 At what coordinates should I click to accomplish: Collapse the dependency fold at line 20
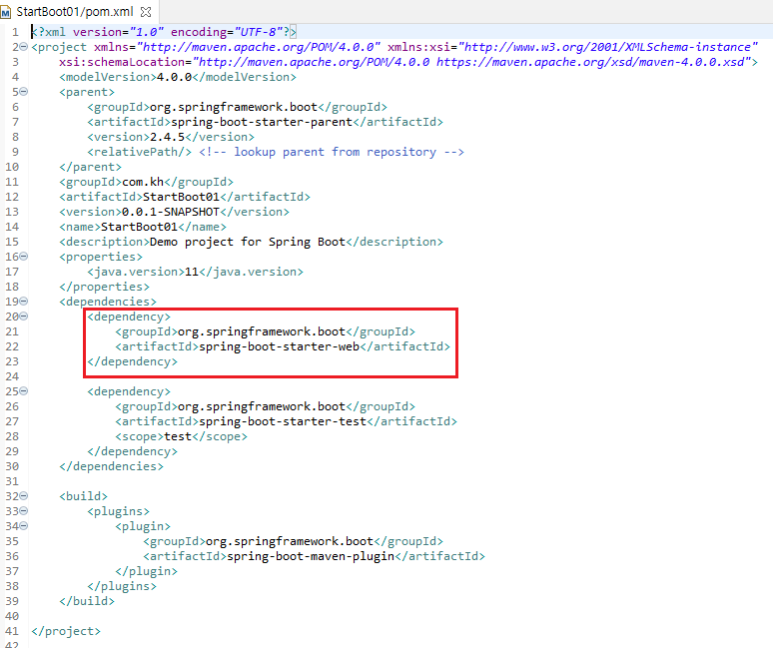pos(24,316)
